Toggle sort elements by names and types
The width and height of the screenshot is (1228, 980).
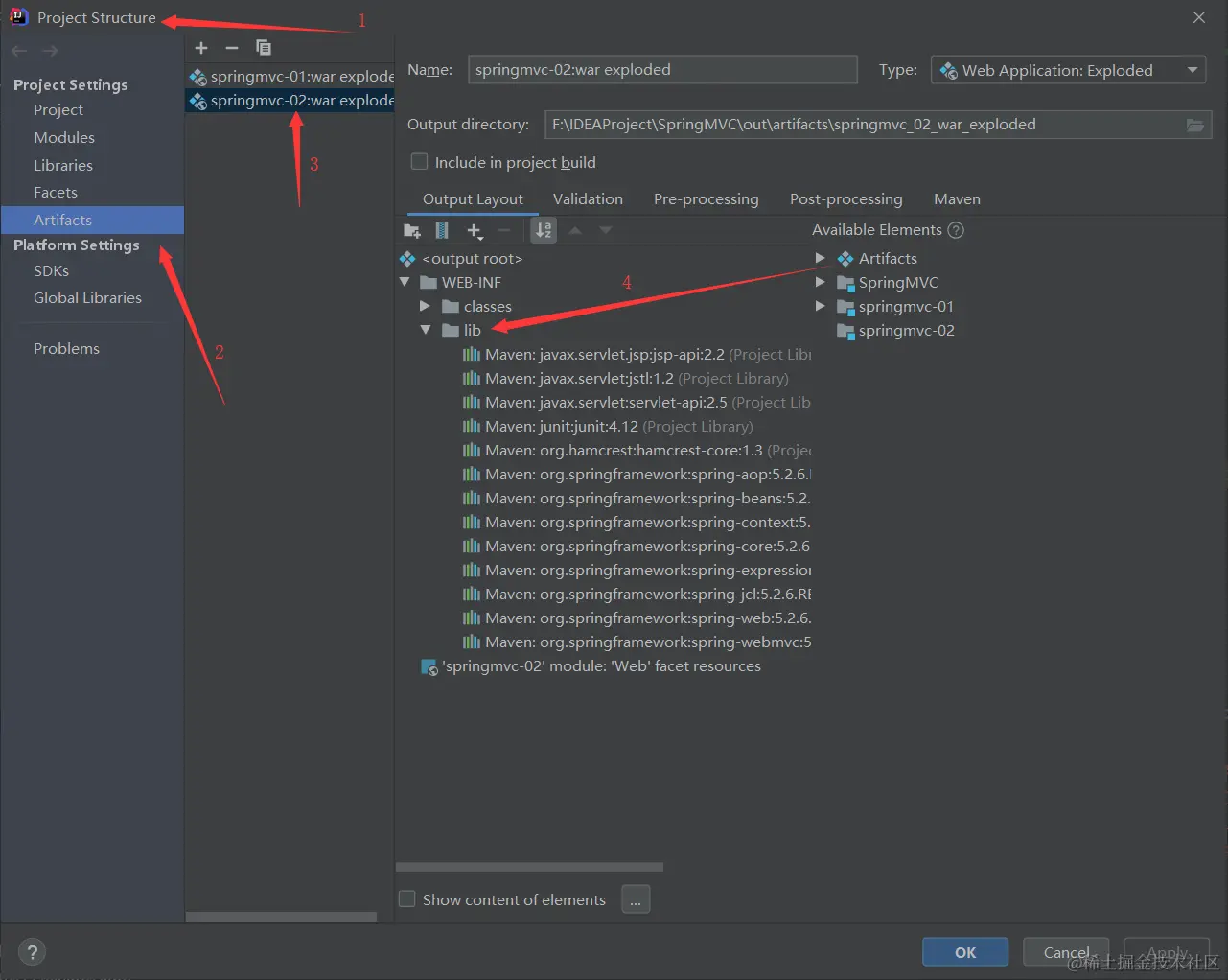tap(544, 230)
